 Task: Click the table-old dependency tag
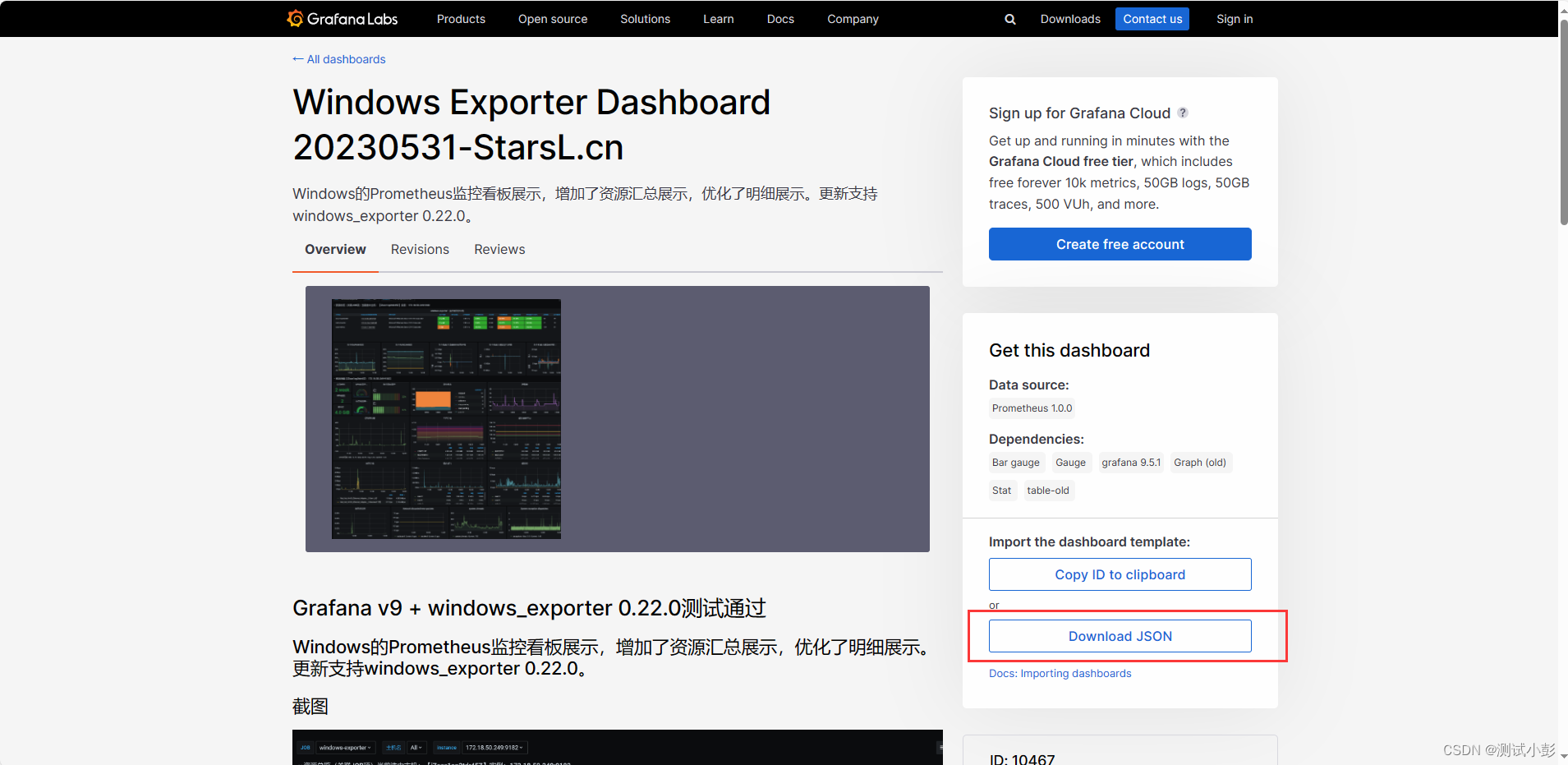coord(1048,491)
